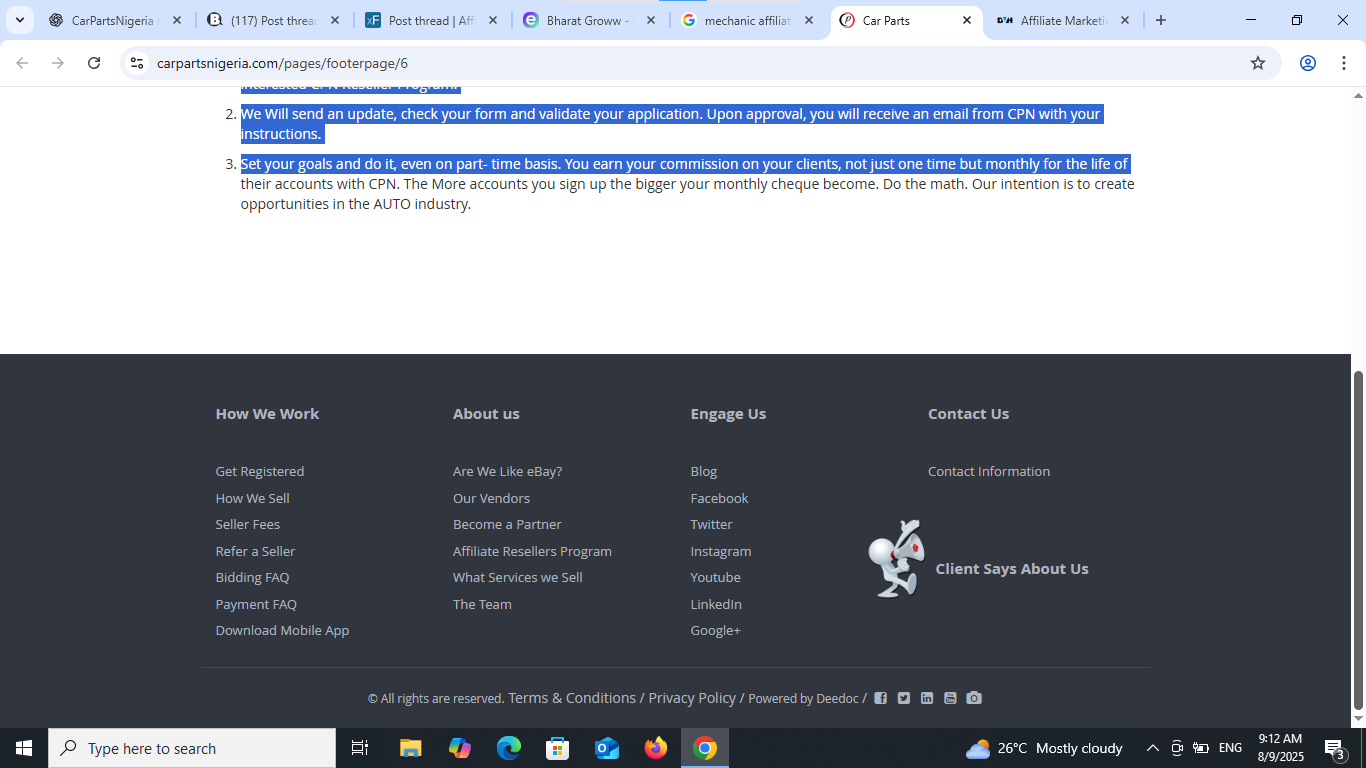Open File Explorer from taskbar
1366x768 pixels.
point(410,748)
